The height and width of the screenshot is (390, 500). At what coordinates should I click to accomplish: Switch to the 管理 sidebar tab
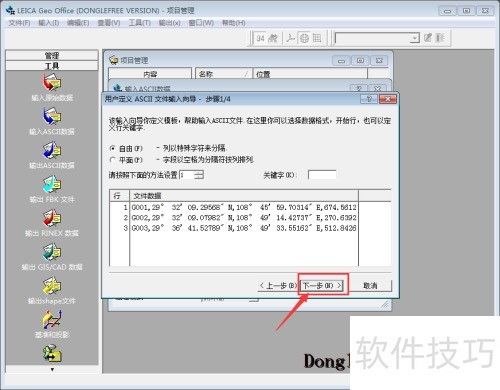52,55
